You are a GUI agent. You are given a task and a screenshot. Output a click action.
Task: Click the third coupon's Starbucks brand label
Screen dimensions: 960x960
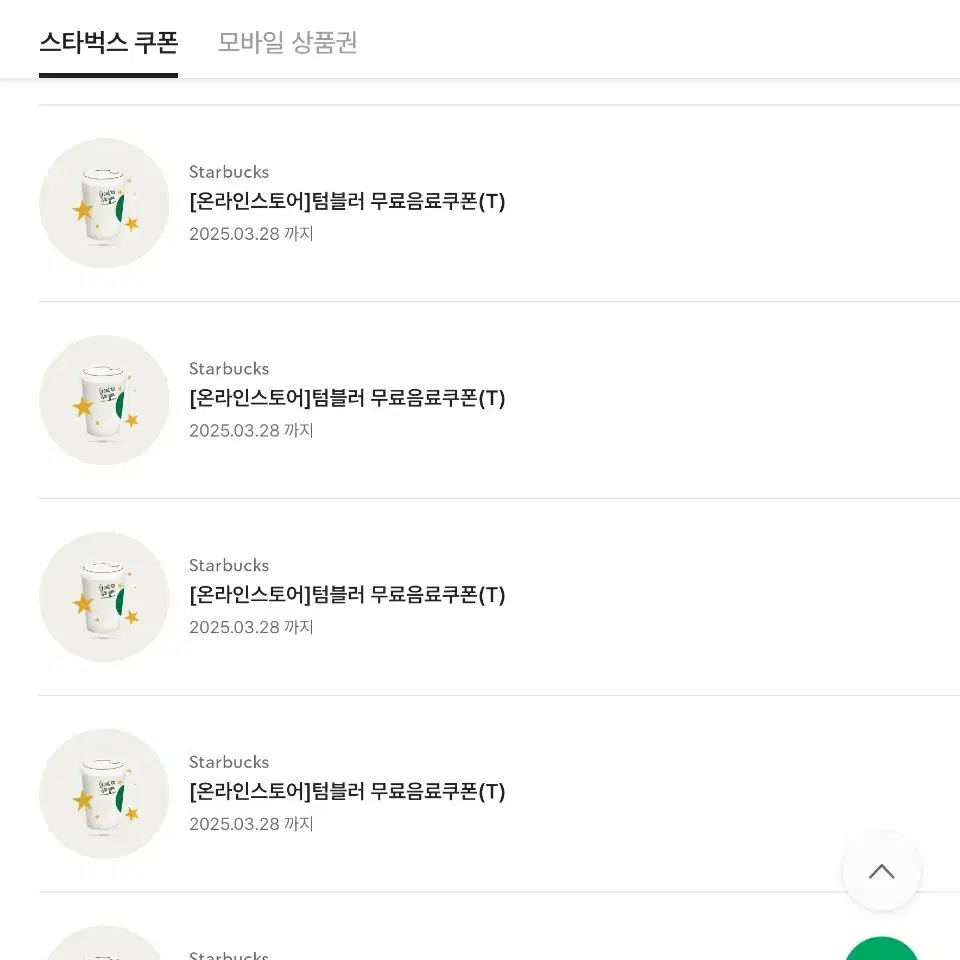tap(229, 565)
